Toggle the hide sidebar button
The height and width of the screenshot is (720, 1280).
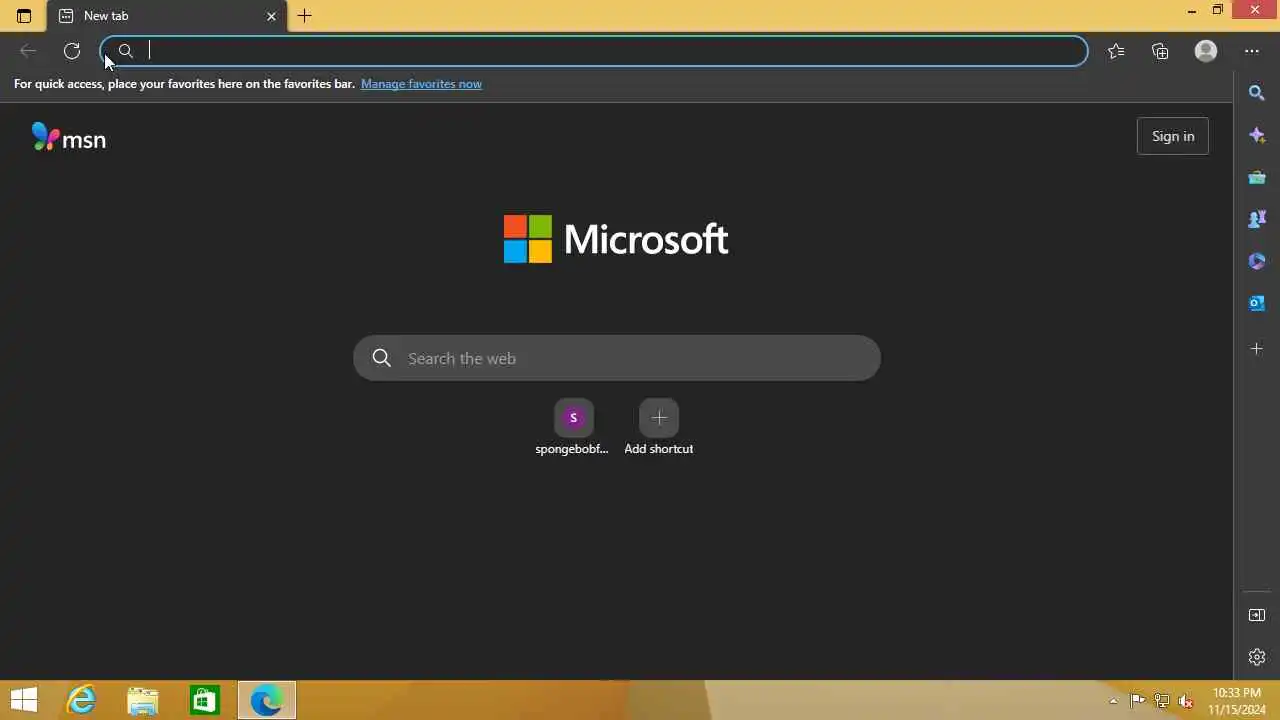tap(1257, 615)
